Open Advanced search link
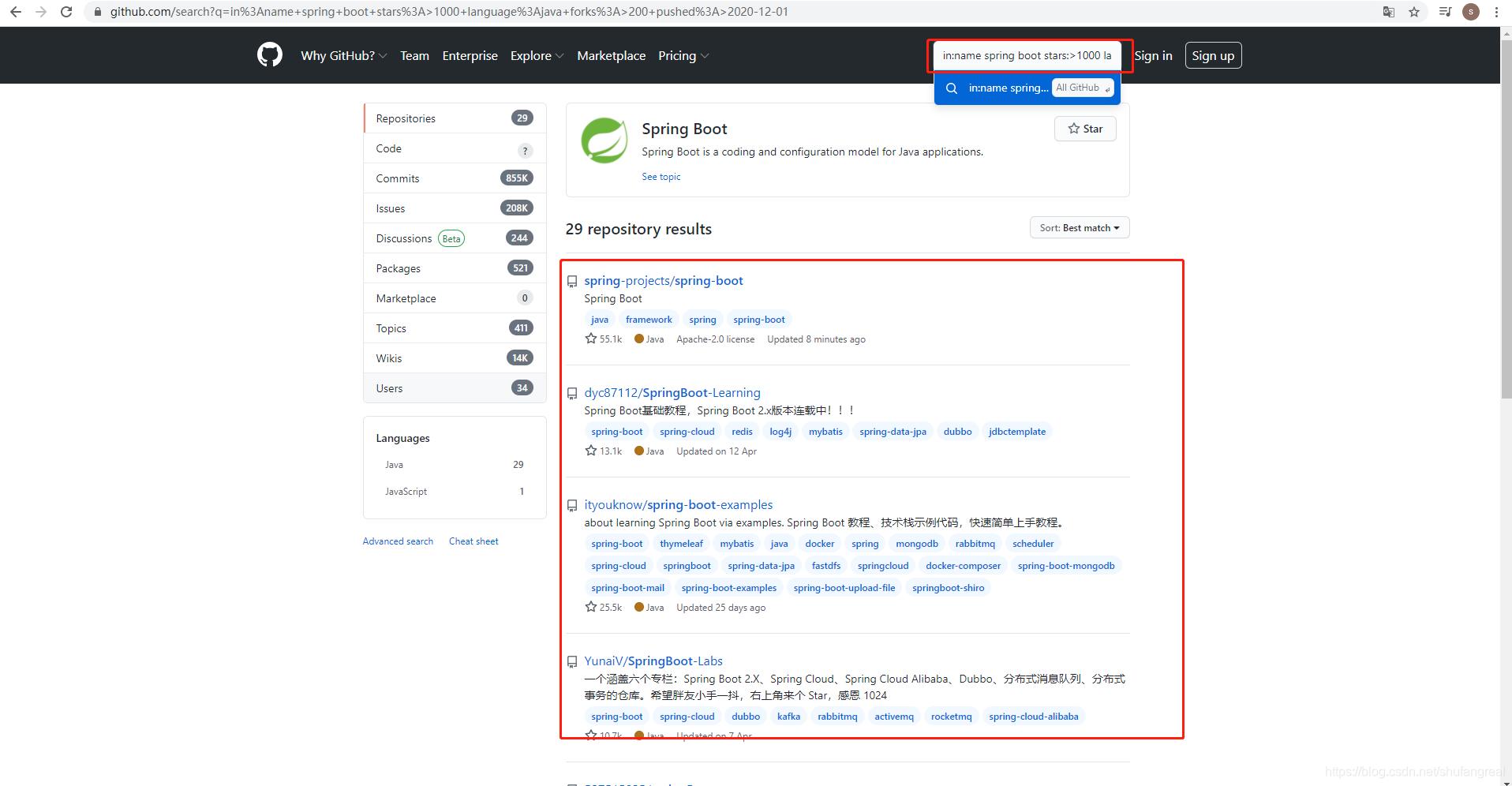Image resolution: width=1512 pixels, height=786 pixels. 398,541
